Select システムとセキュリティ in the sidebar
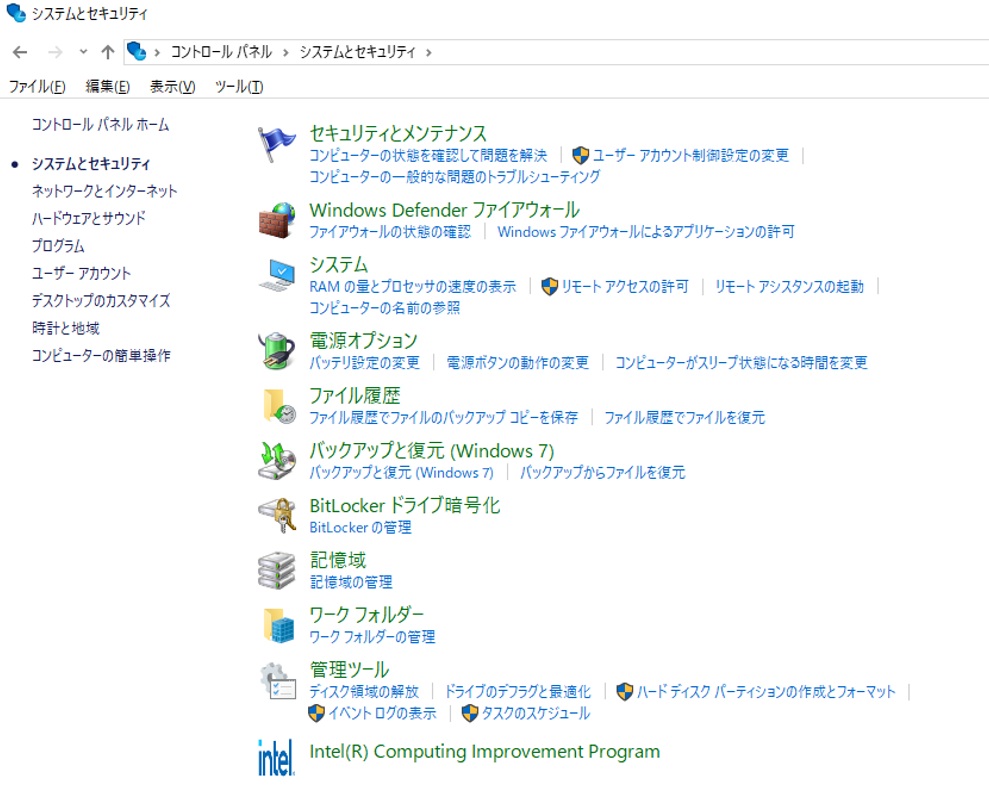Screen dimensions: 989x796 pos(91,164)
